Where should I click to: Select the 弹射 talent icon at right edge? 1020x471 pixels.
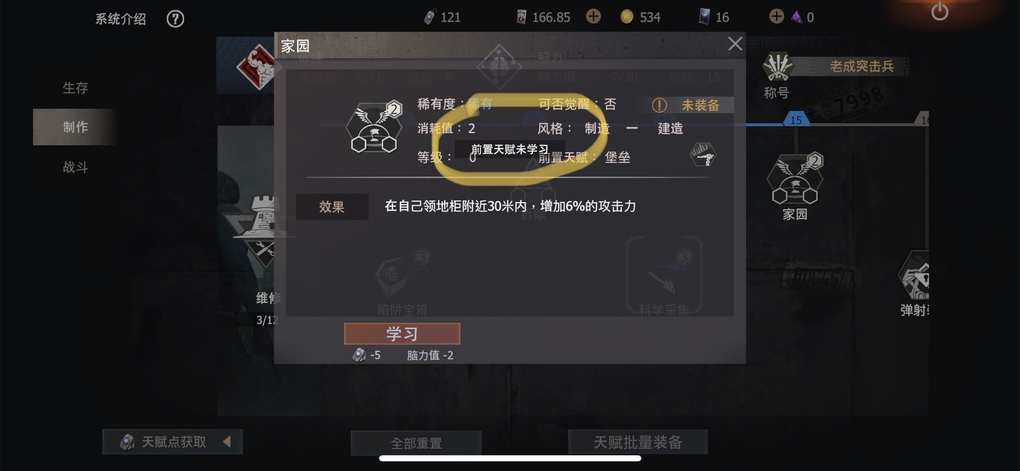coord(914,276)
